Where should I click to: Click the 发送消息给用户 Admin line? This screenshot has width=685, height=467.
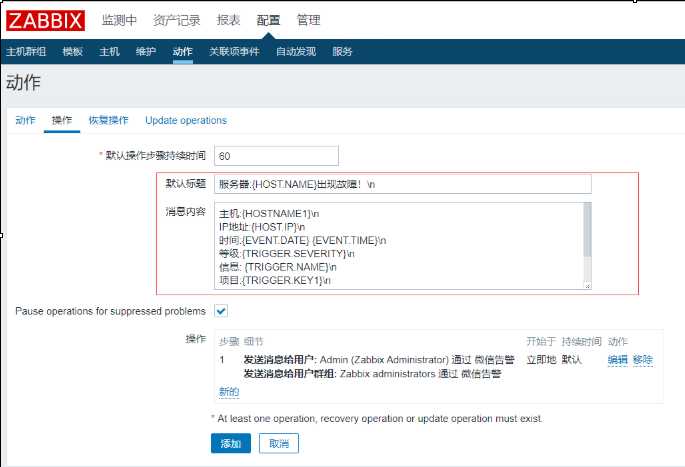click(379, 360)
